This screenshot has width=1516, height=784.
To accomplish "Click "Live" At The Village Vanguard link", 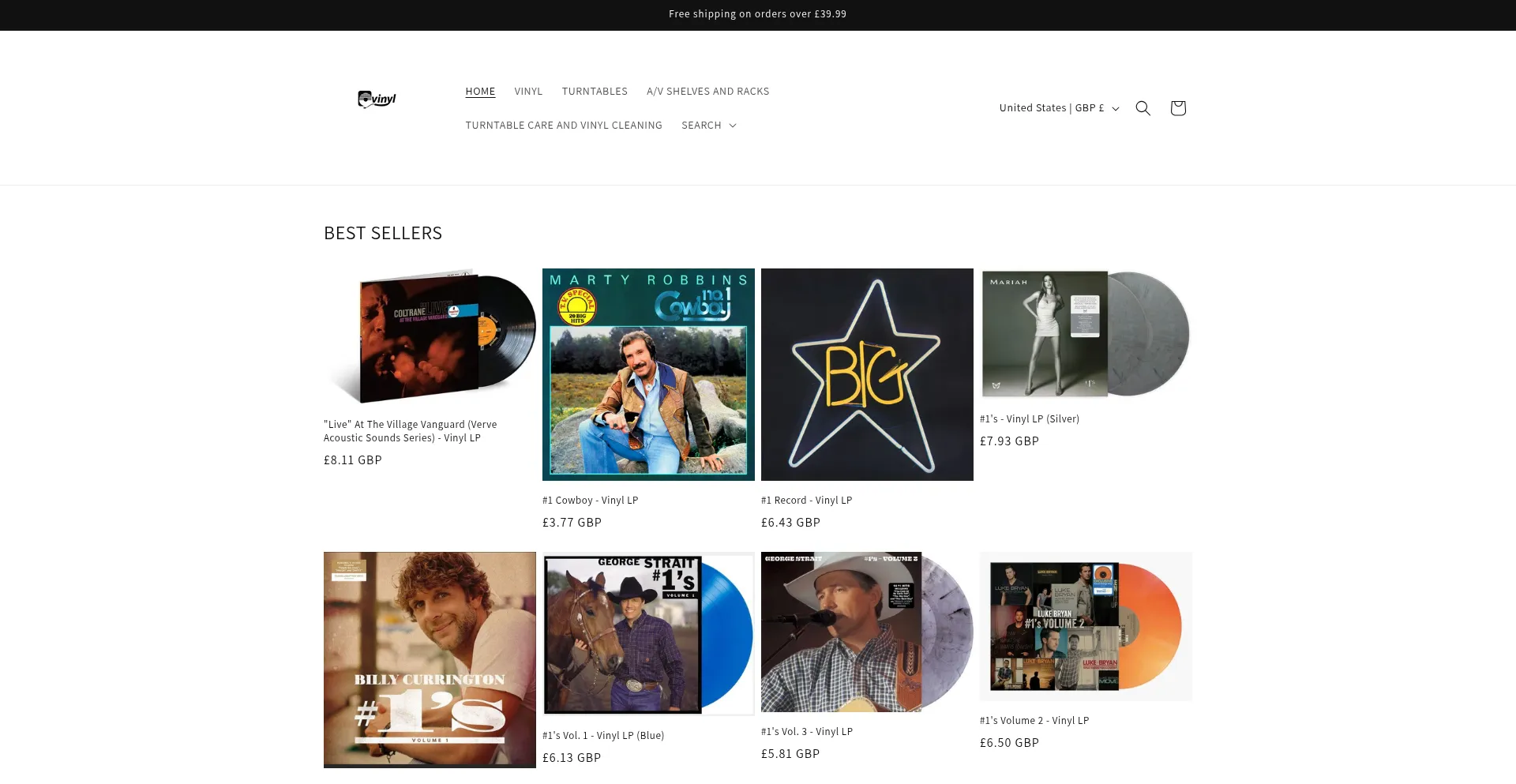I will tap(410, 431).
